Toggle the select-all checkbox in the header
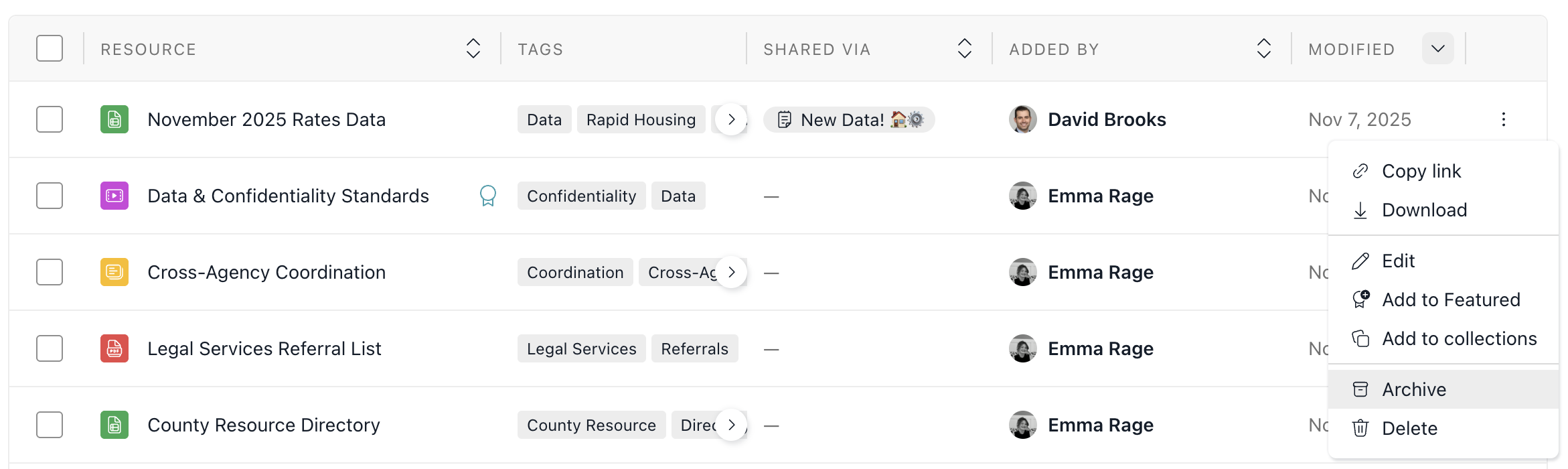Viewport: 1568px width, 469px height. click(x=50, y=49)
